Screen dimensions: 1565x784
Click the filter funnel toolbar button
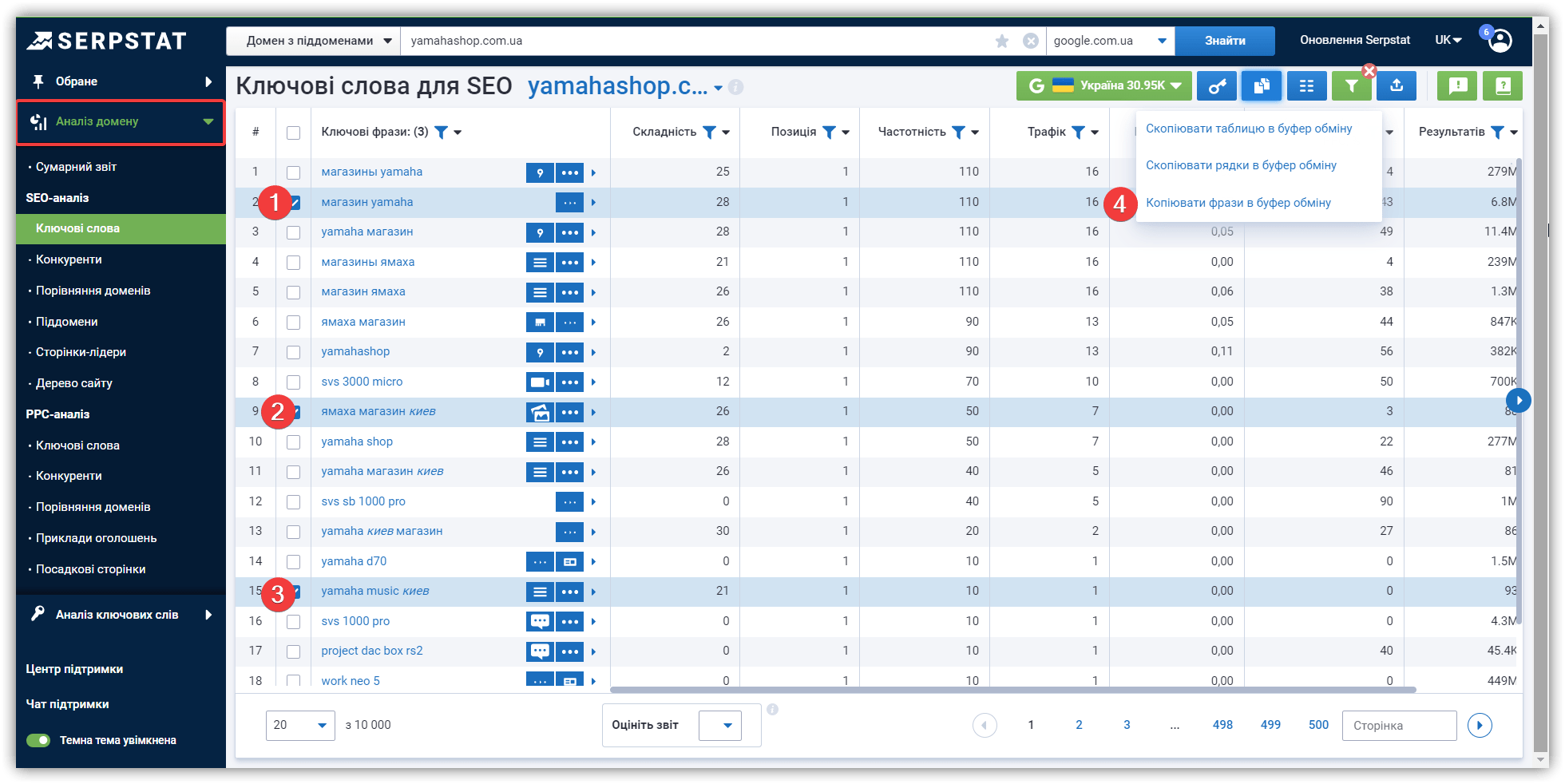click(1351, 85)
